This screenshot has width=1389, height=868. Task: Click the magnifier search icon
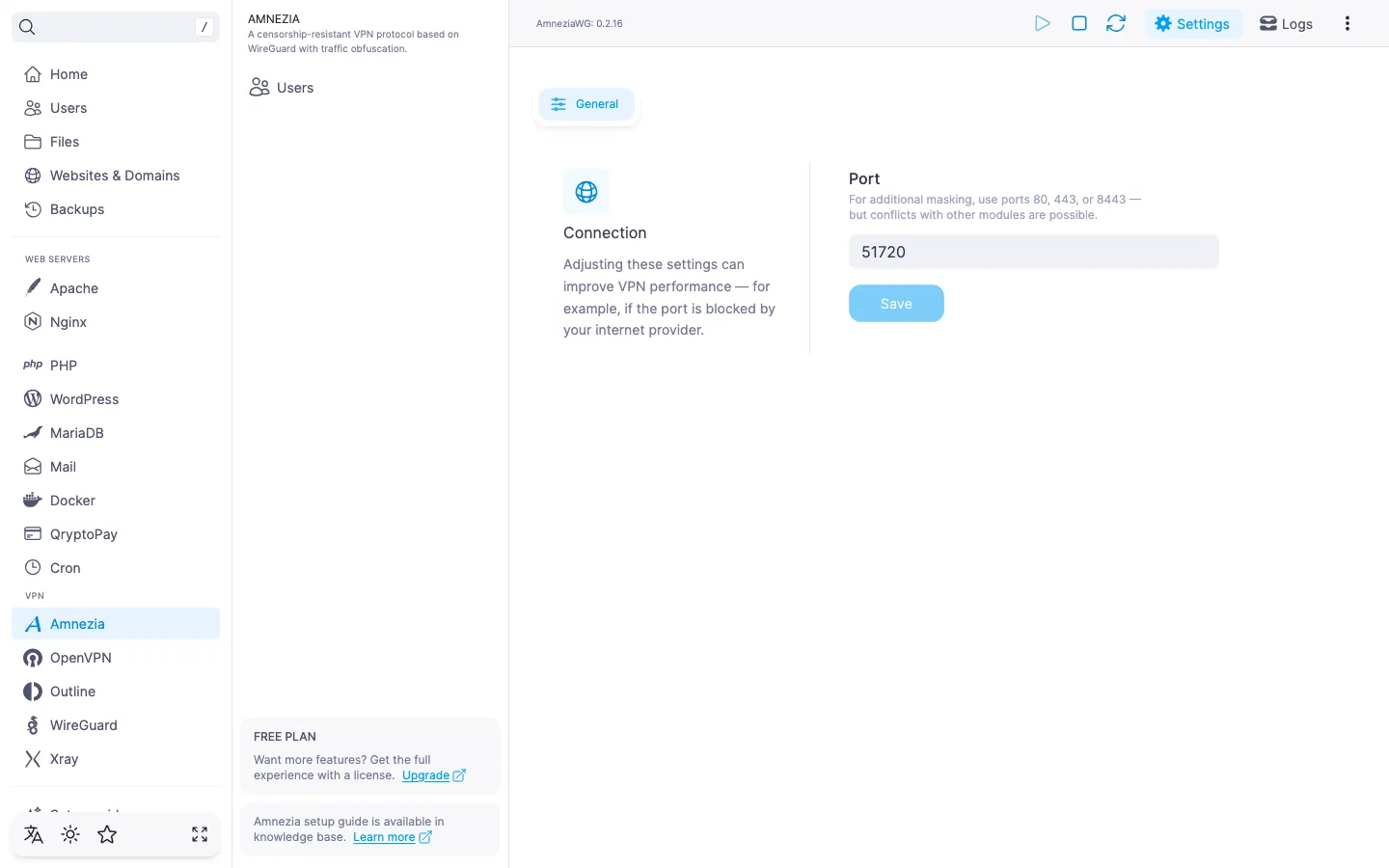pos(27,27)
